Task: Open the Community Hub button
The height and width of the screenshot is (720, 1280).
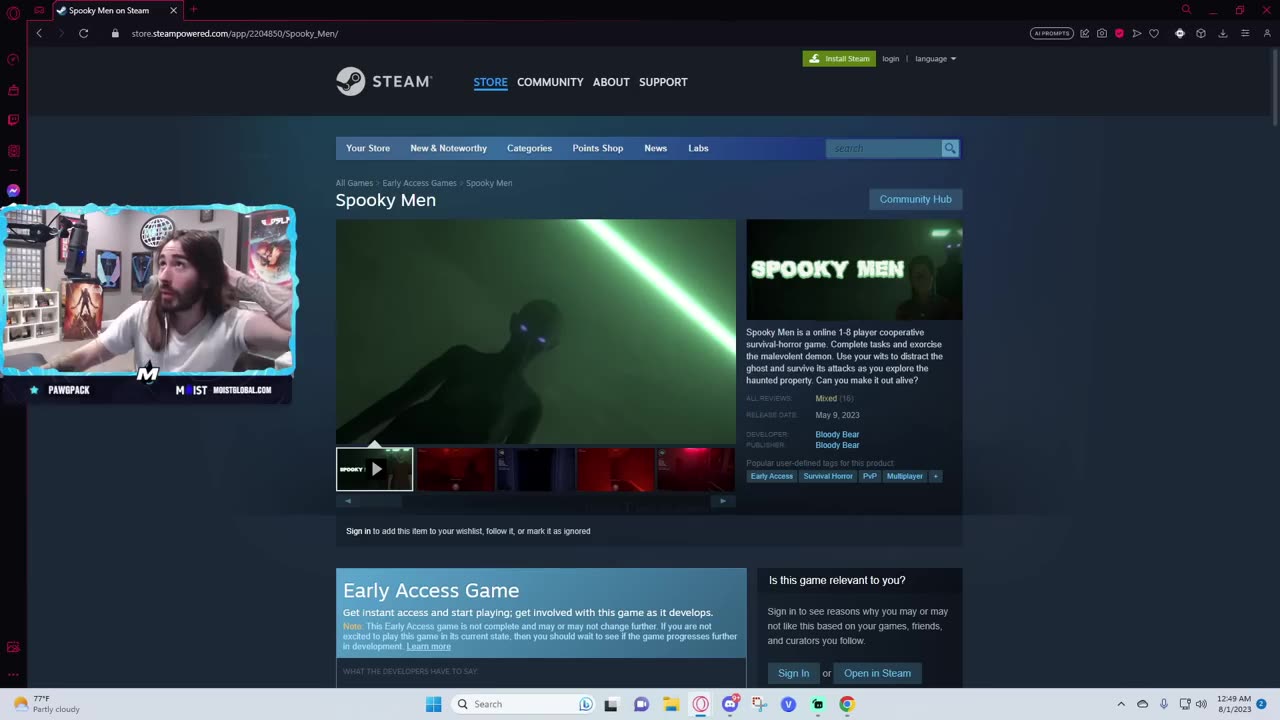Action: 915,199
